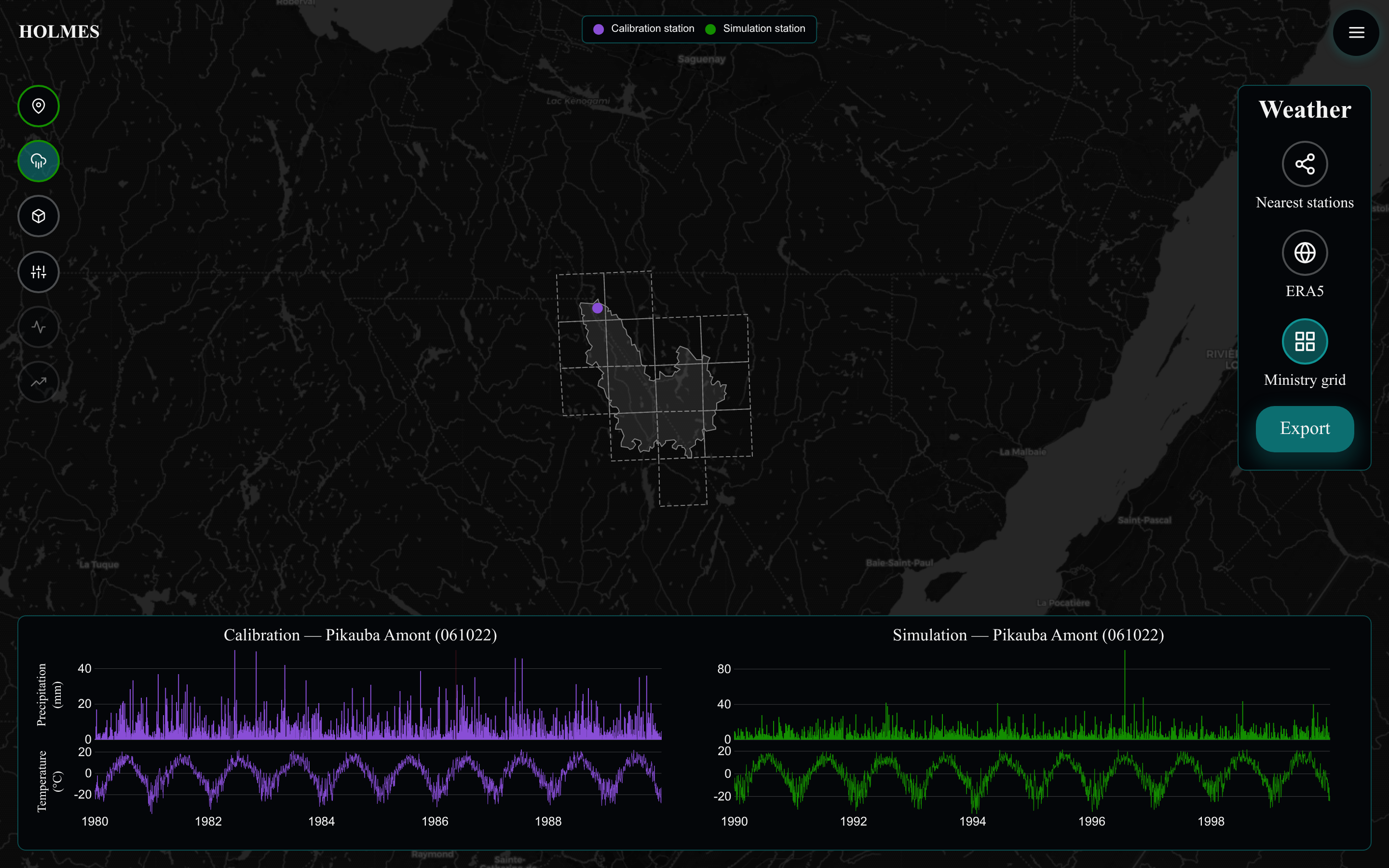Choose Nearest stations share icon
This screenshot has width=1389, height=868.
click(x=1305, y=164)
